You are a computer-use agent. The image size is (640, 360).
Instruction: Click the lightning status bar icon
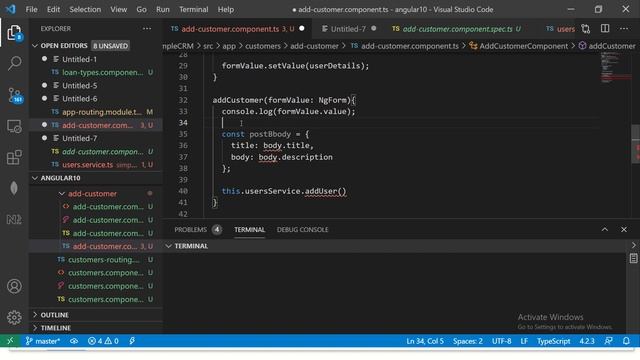point(132,341)
